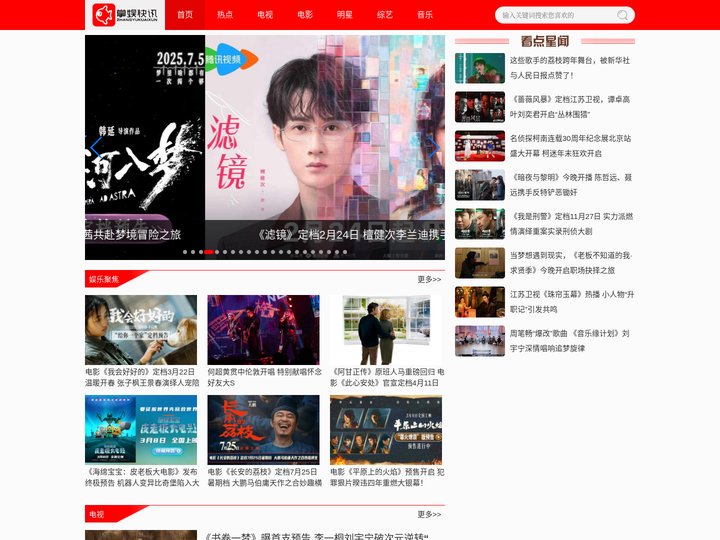
Task: Select the first carousel pagination dot
Action: coord(185,252)
